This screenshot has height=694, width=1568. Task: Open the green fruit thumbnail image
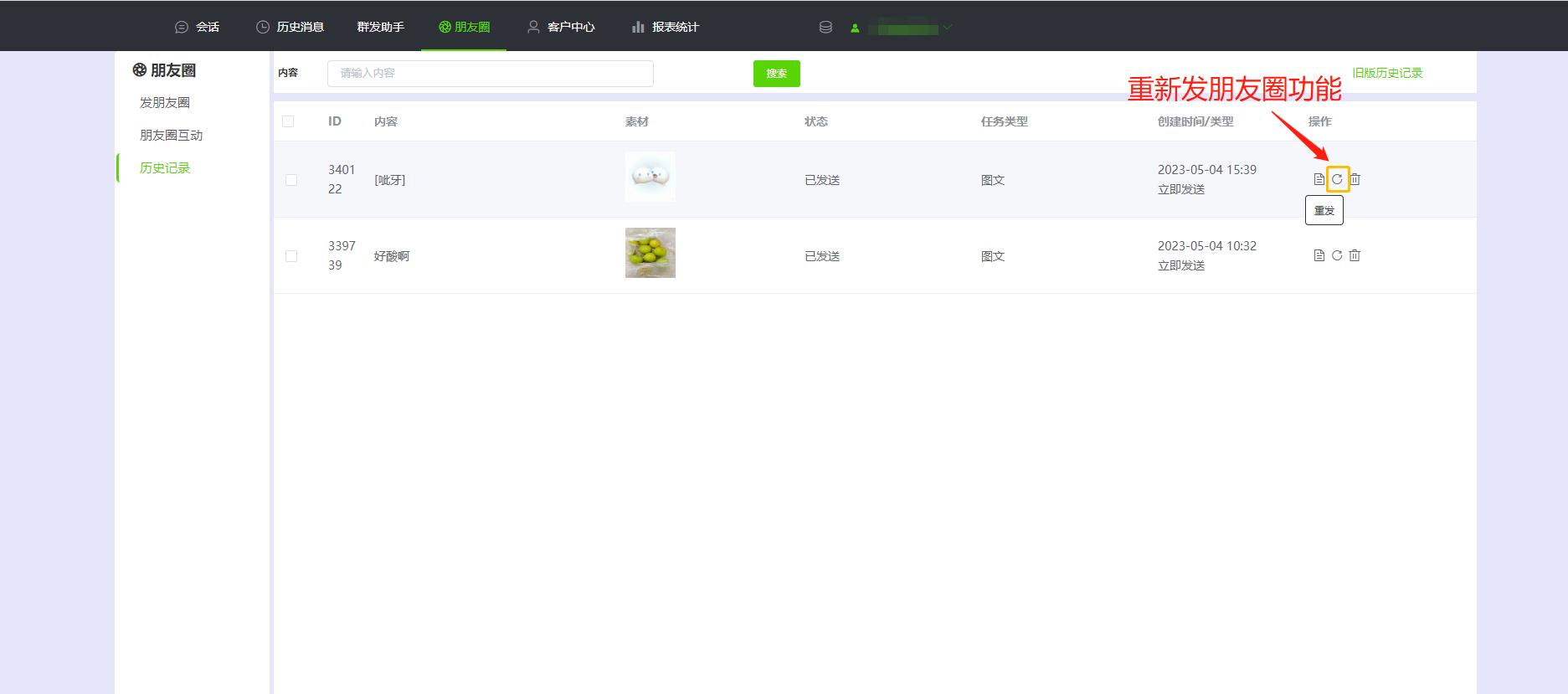coord(650,253)
